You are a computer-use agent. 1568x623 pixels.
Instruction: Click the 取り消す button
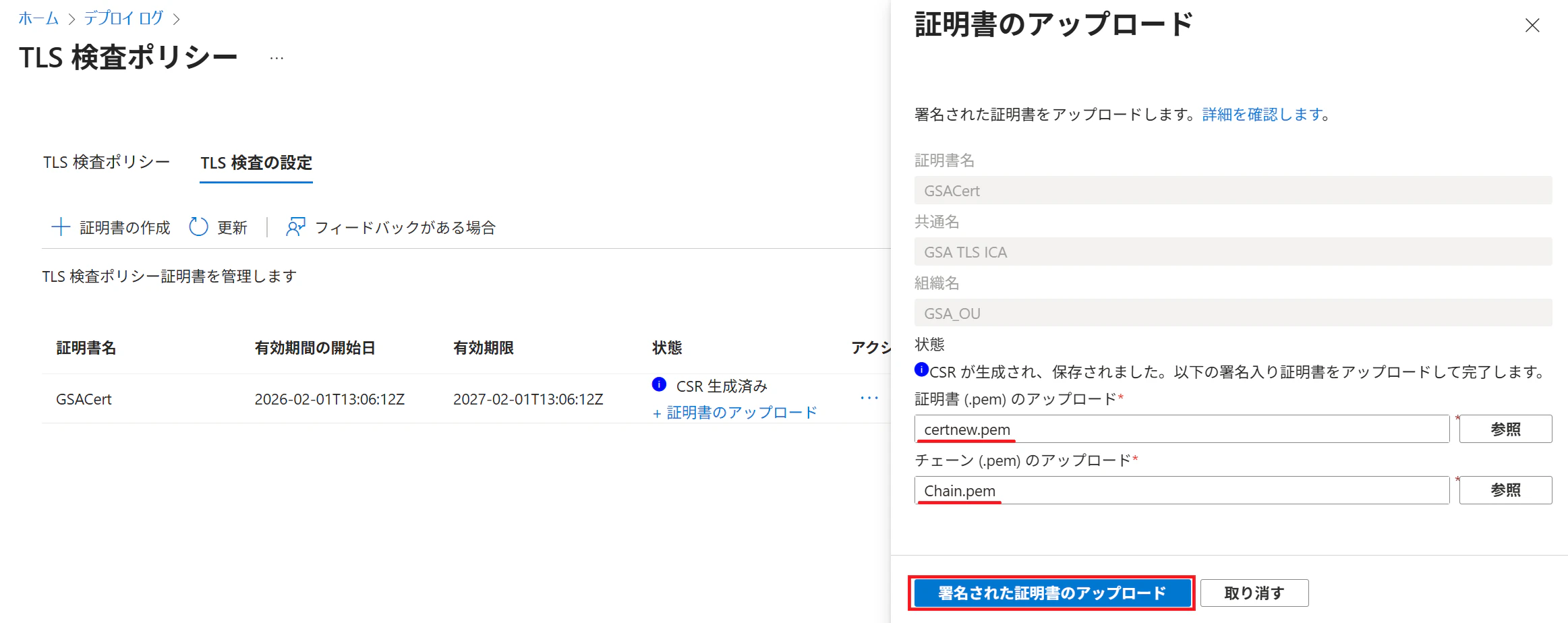[1254, 593]
